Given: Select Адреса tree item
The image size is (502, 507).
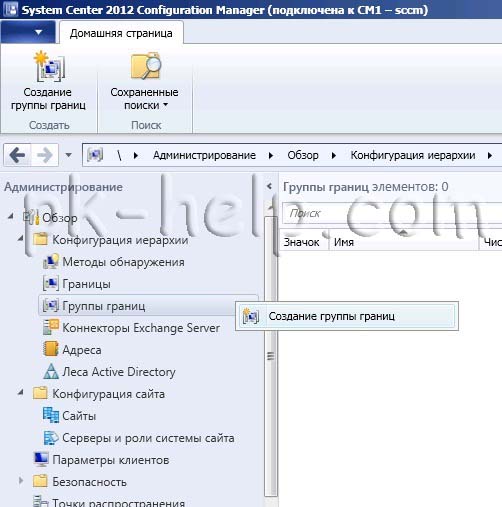Looking at the screenshot, I should pos(82,350).
